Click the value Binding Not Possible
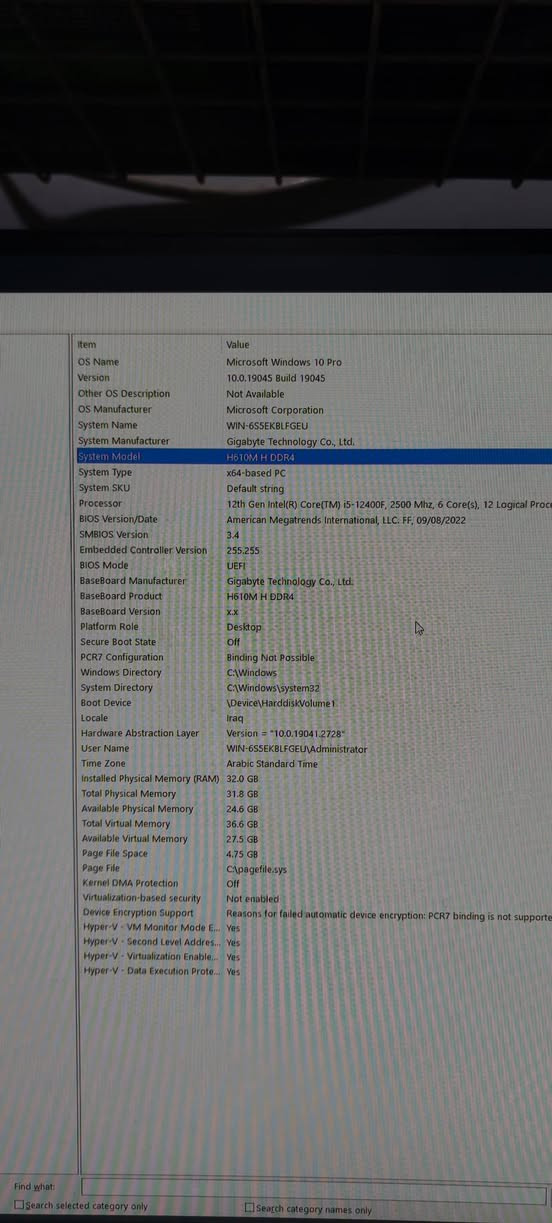Viewport: 552px width, 1223px height. click(x=271, y=658)
